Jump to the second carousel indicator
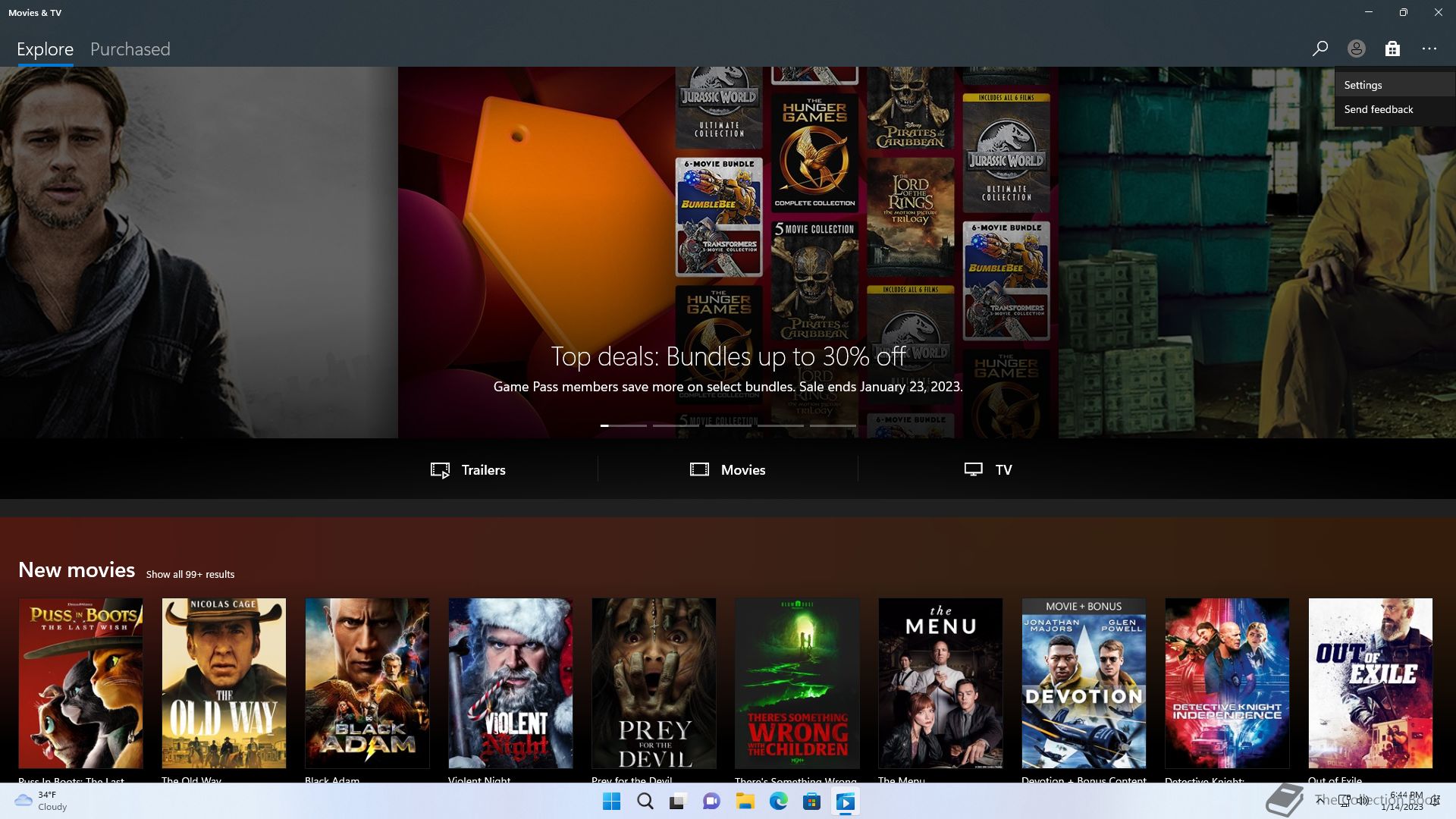This screenshot has width=1456, height=819. coord(676,425)
